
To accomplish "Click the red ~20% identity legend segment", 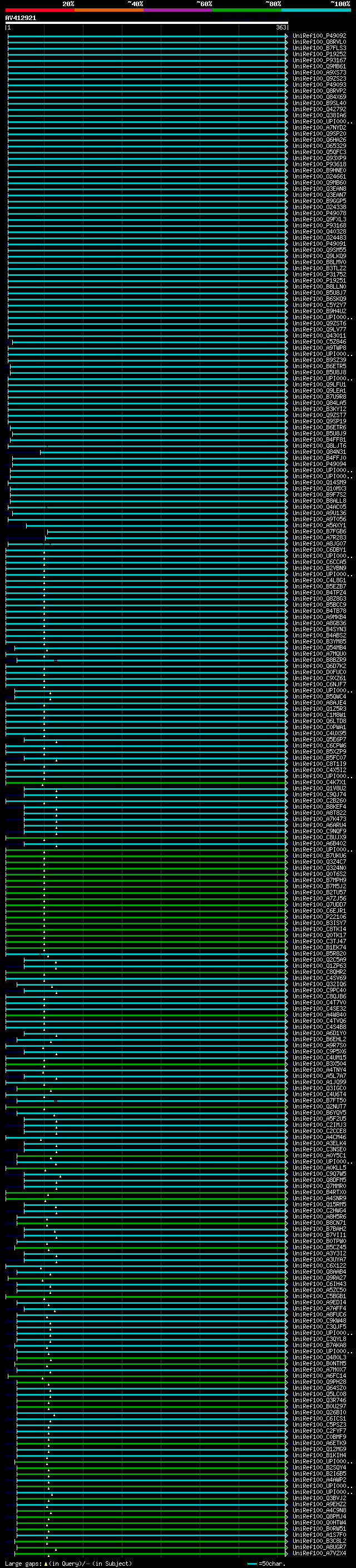I will click(40, 10).
